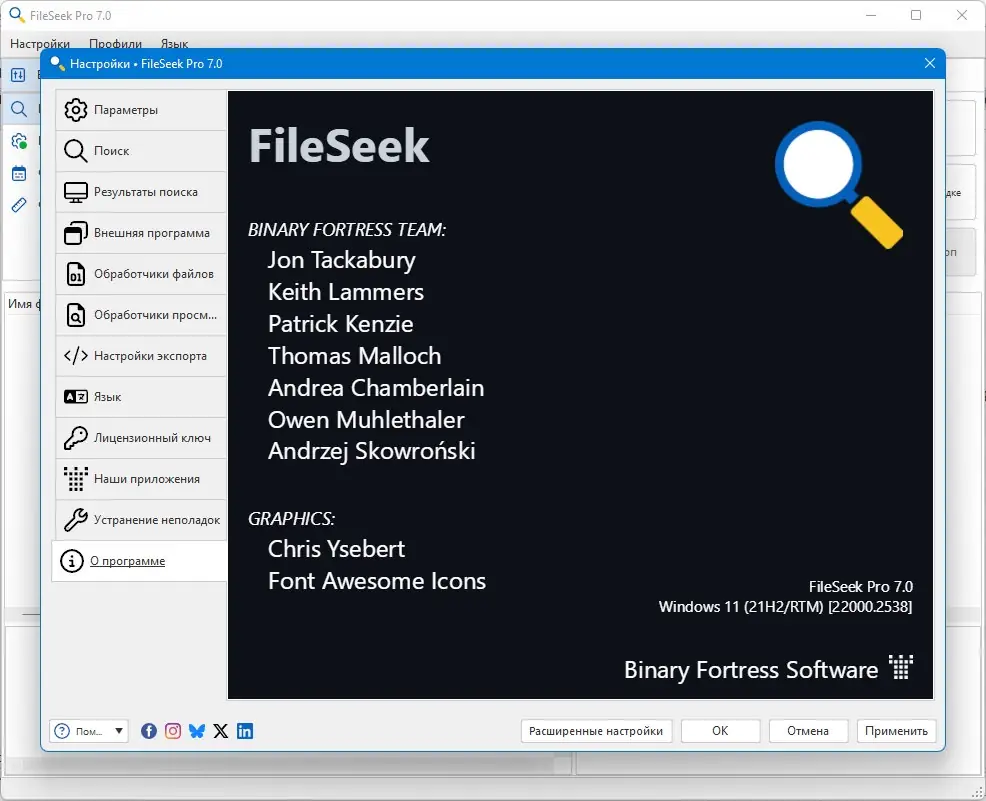Open the Язык menu in menu bar
The width and height of the screenshot is (986, 801).
pyautogui.click(x=174, y=44)
